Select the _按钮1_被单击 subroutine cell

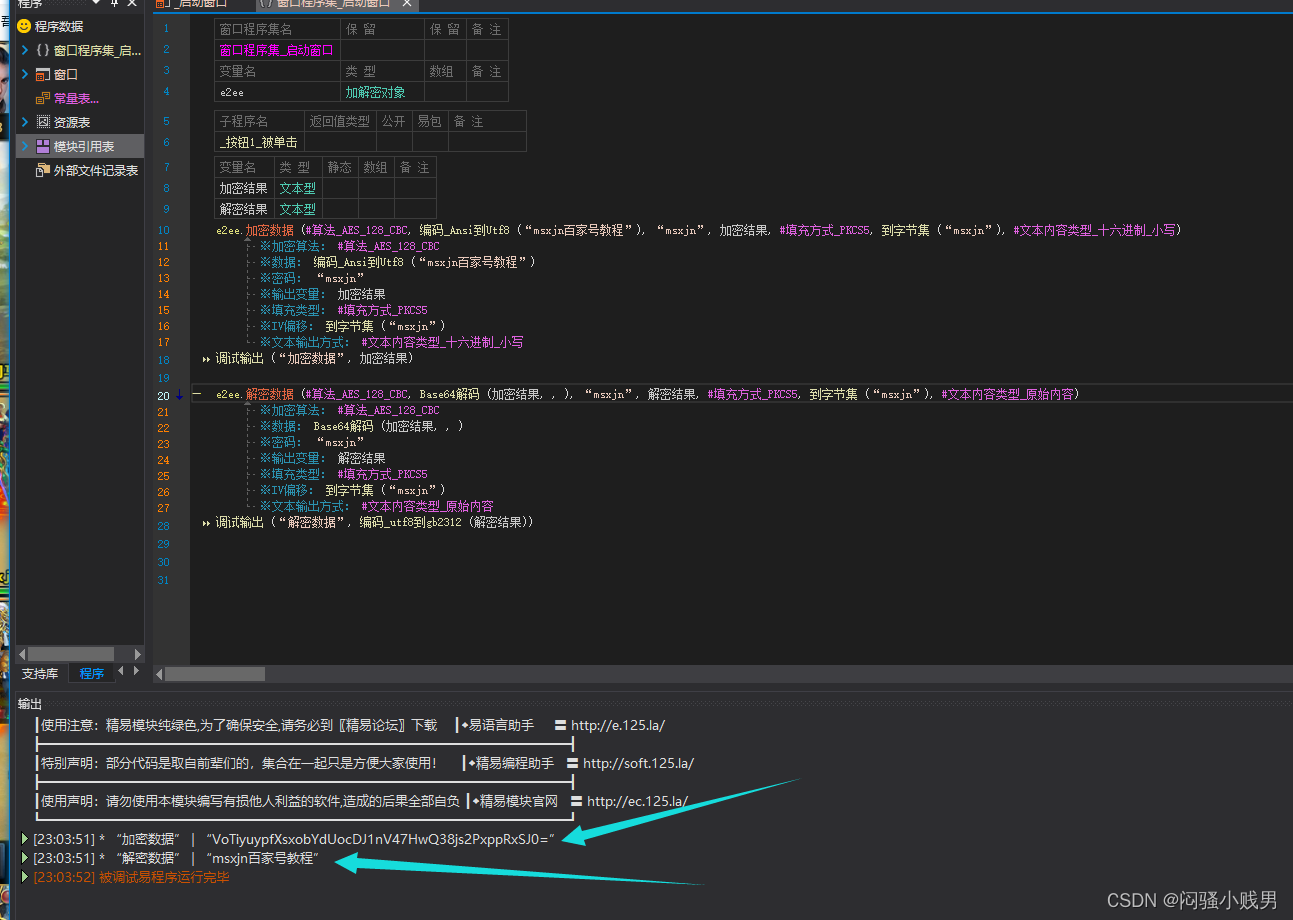click(x=259, y=142)
